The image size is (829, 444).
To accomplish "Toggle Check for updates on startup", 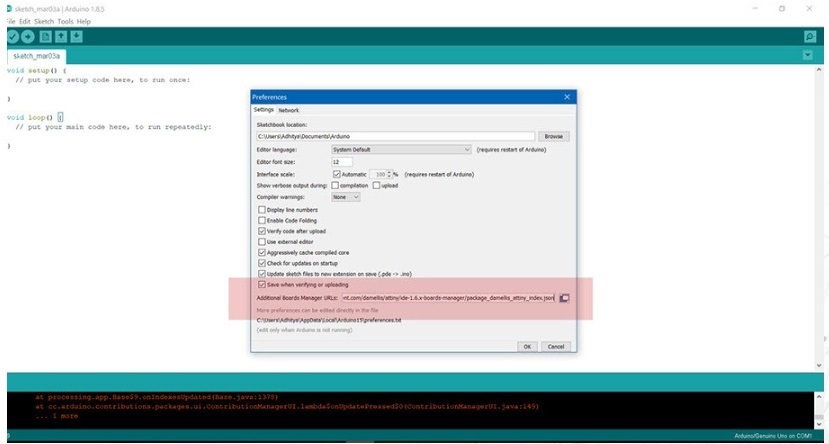I will click(262, 263).
